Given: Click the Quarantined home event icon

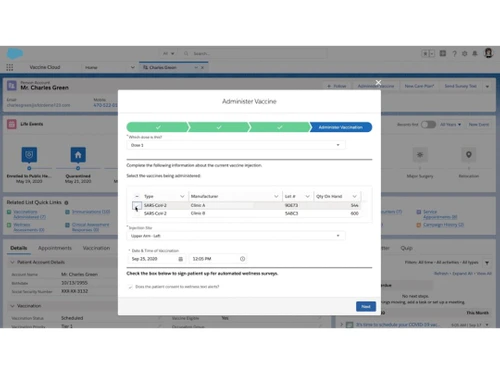Looking at the screenshot, I should (78, 155).
